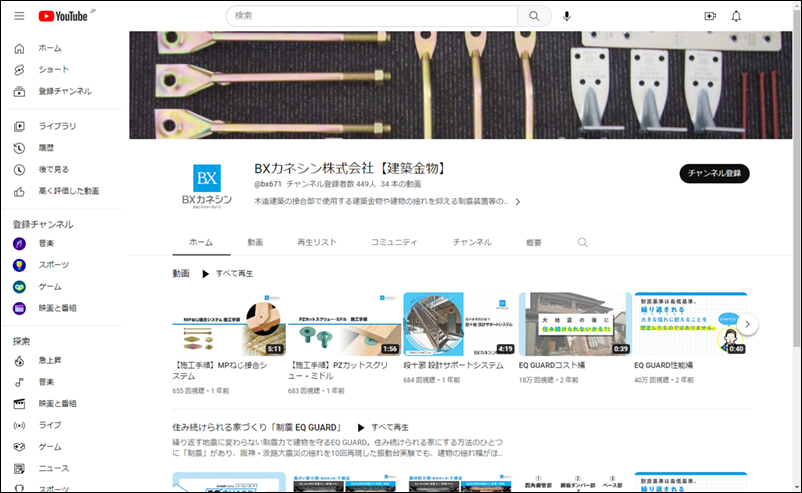Image resolution: width=802 pixels, height=493 pixels.
Task: Open video title 段十郎 設計サポートシステム
Action: (453, 366)
